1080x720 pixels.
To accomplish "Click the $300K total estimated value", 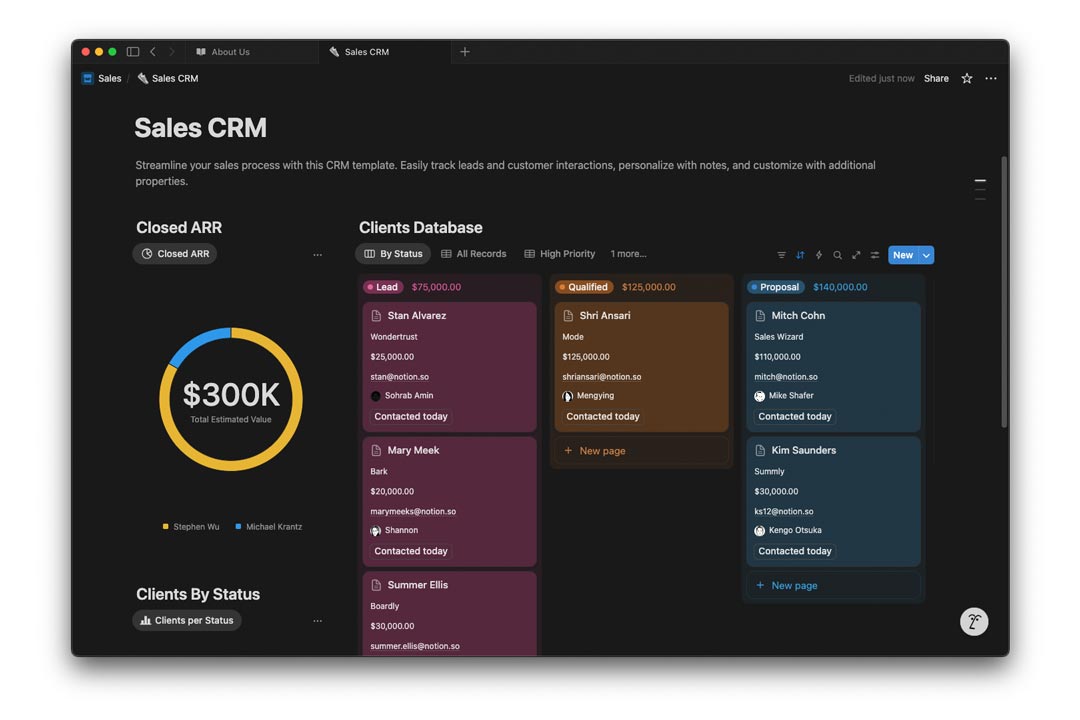I will pos(231,395).
